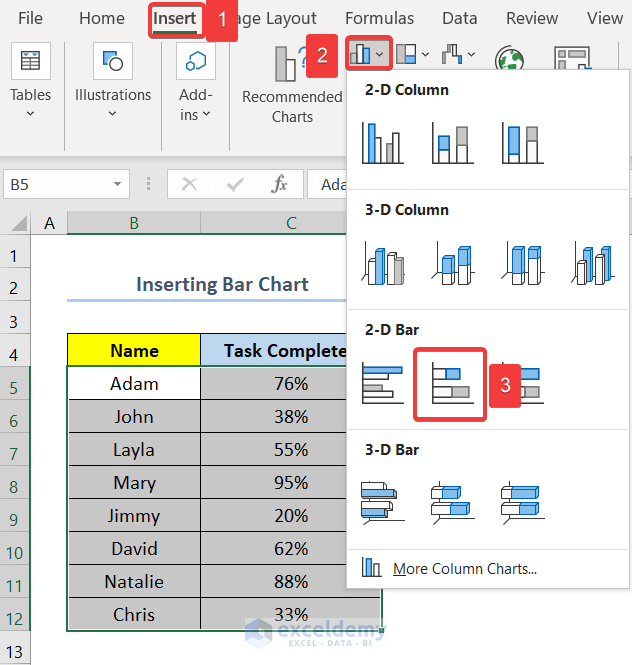Click the Adam cell
632x665 pixels.
pyautogui.click(x=134, y=383)
